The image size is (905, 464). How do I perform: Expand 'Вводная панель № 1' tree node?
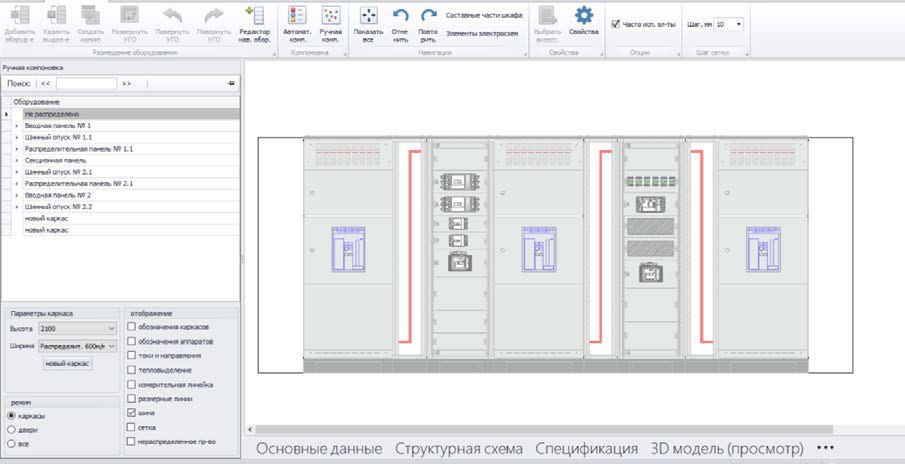coord(17,126)
